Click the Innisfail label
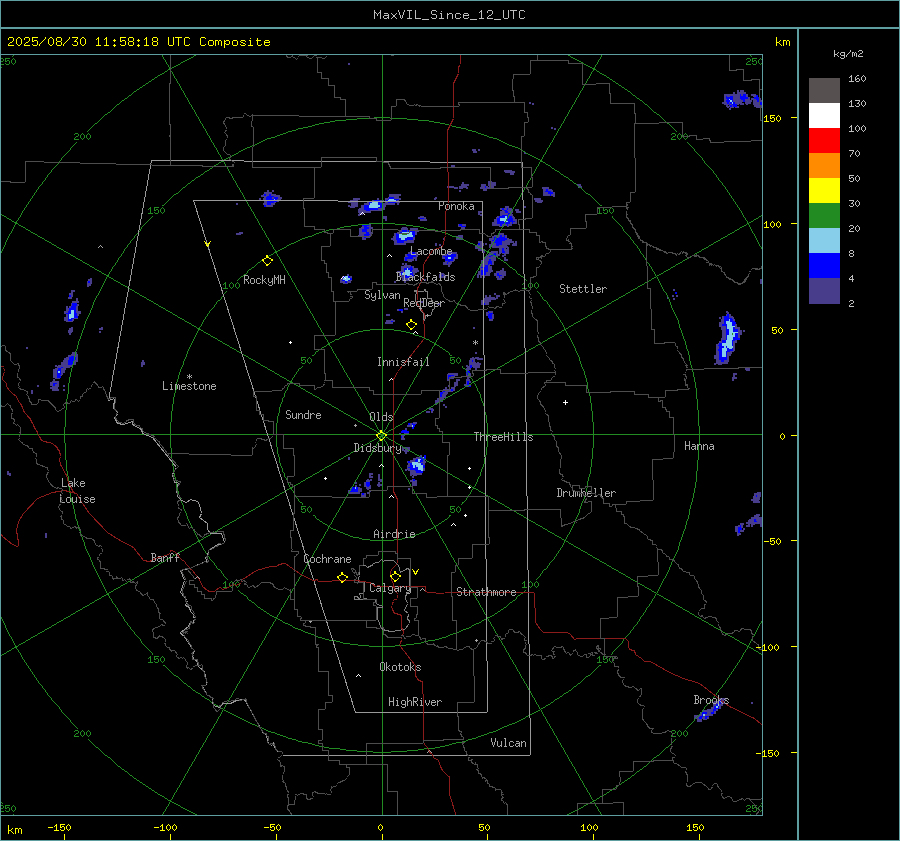Viewport: 900px width, 841px height. click(x=403, y=362)
